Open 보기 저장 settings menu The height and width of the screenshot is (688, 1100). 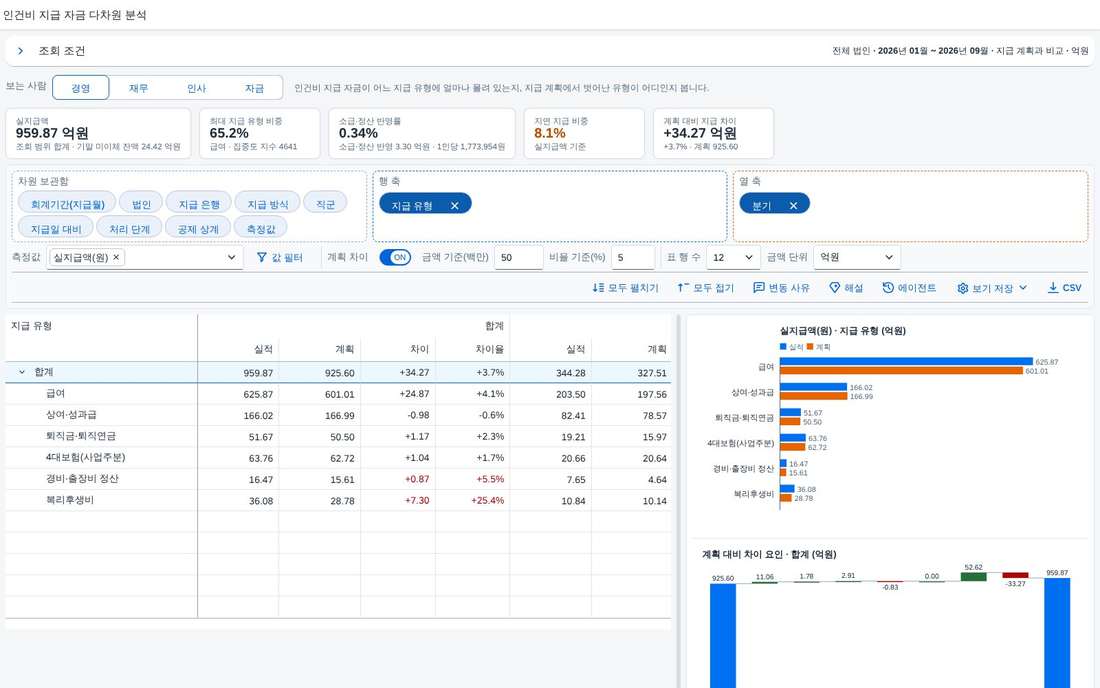992,288
